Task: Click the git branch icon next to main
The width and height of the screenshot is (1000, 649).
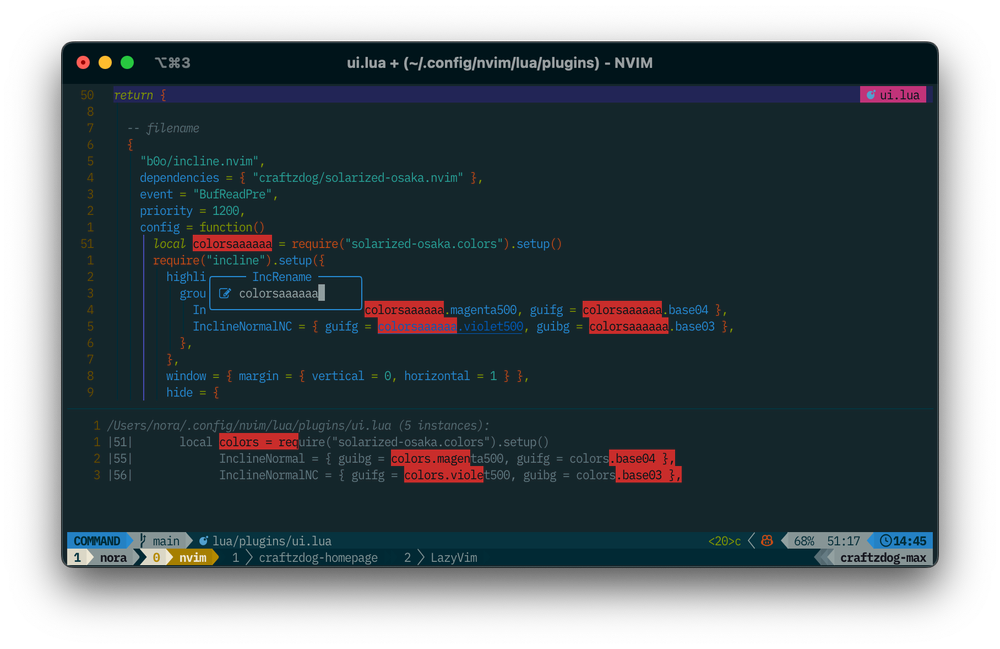Action: click(x=142, y=540)
